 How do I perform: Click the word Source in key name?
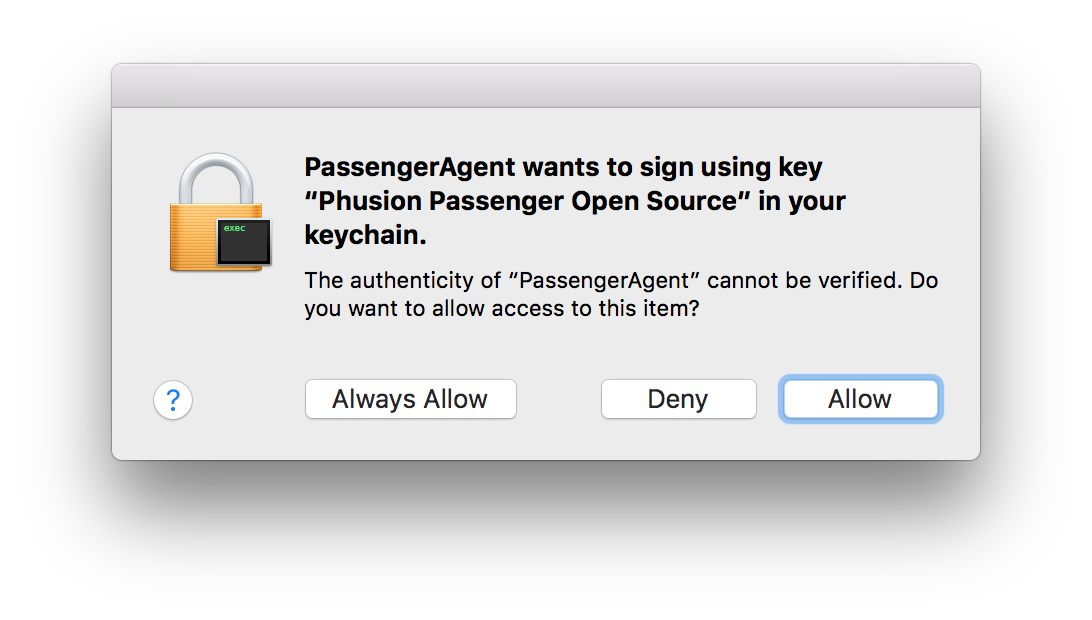coord(692,201)
